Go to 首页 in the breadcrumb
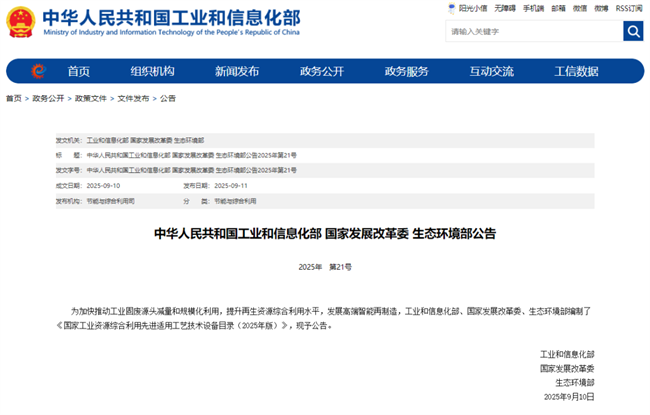Image resolution: width=650 pixels, height=415 pixels. [x=14, y=98]
